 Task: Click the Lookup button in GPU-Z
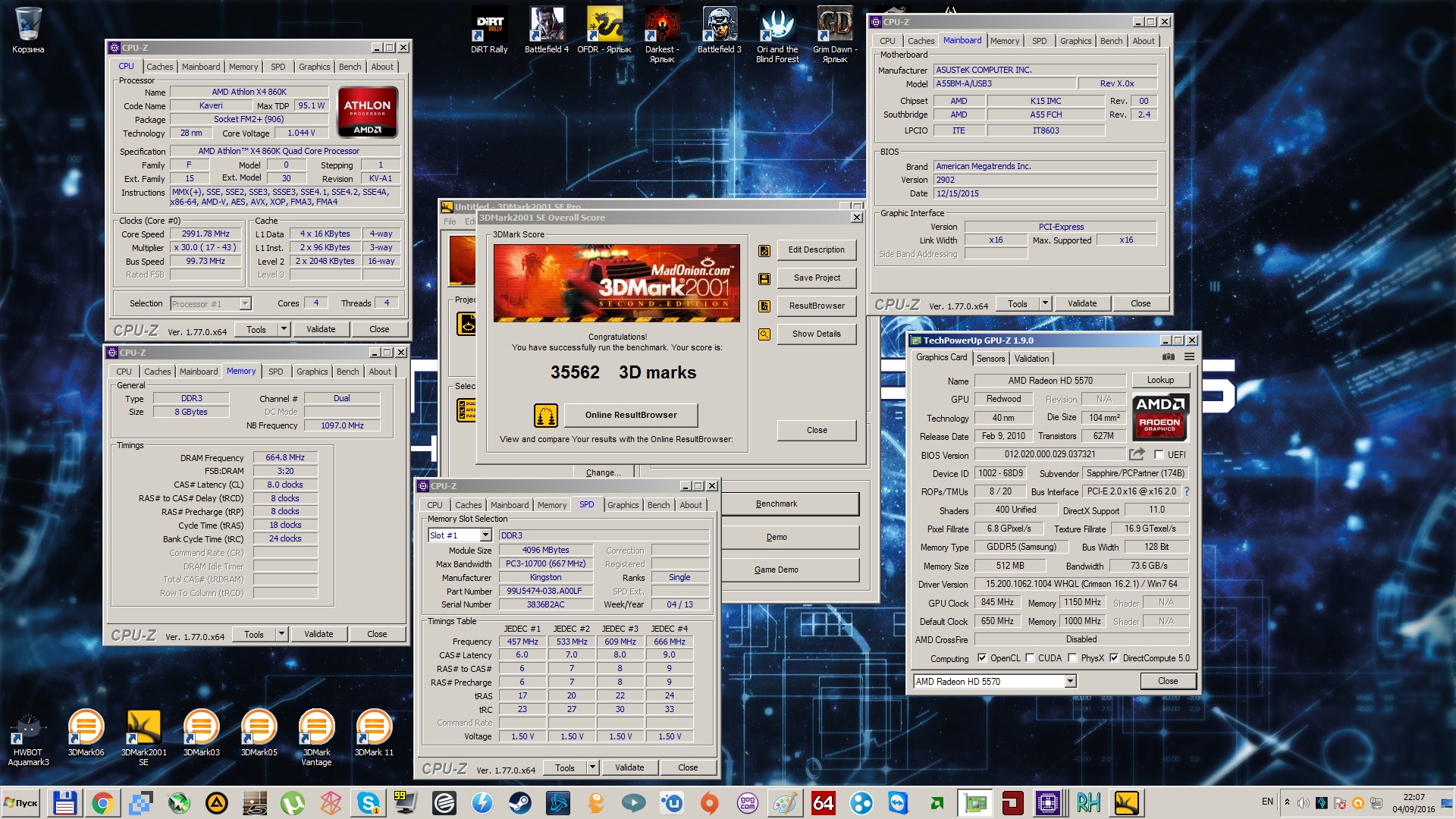pos(1160,380)
